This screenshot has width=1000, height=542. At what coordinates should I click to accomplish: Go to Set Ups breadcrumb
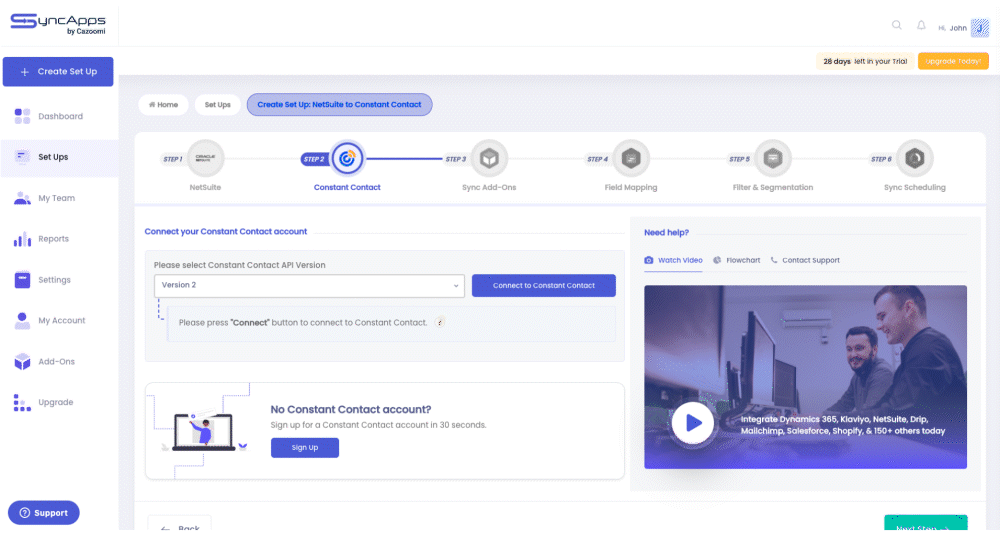[217, 105]
